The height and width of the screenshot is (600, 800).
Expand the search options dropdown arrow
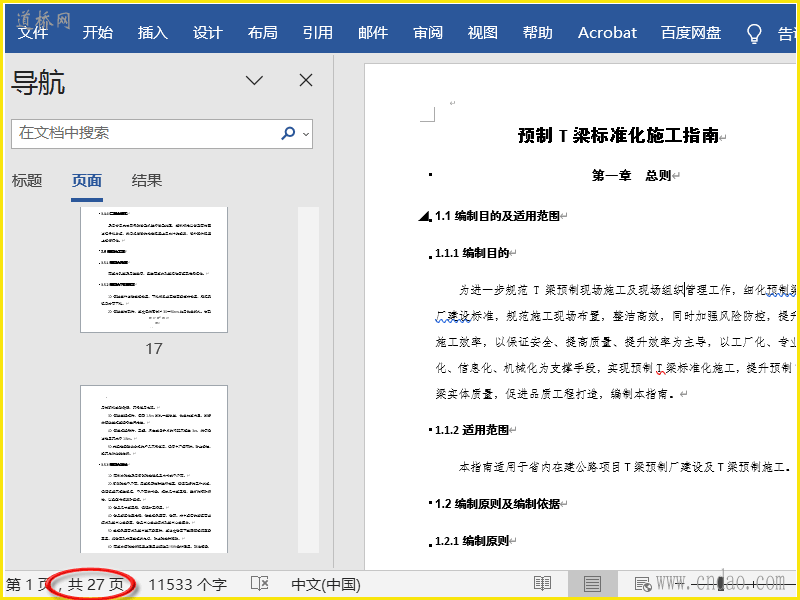tap(306, 134)
